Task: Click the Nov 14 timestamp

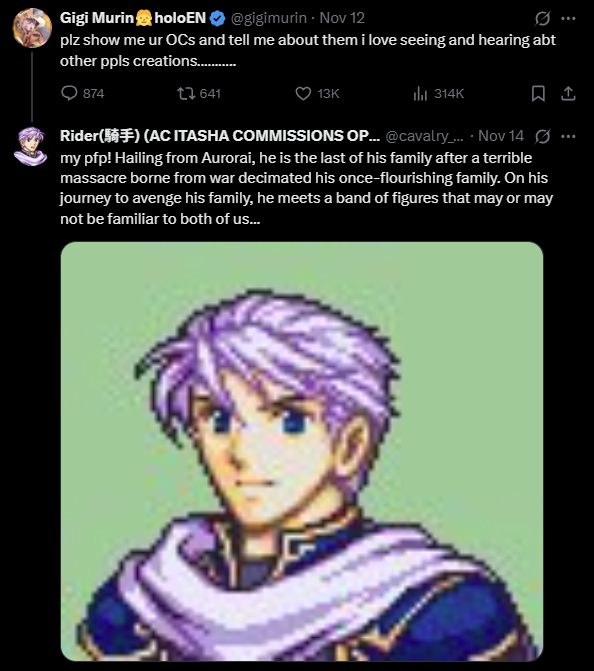Action: coord(501,136)
